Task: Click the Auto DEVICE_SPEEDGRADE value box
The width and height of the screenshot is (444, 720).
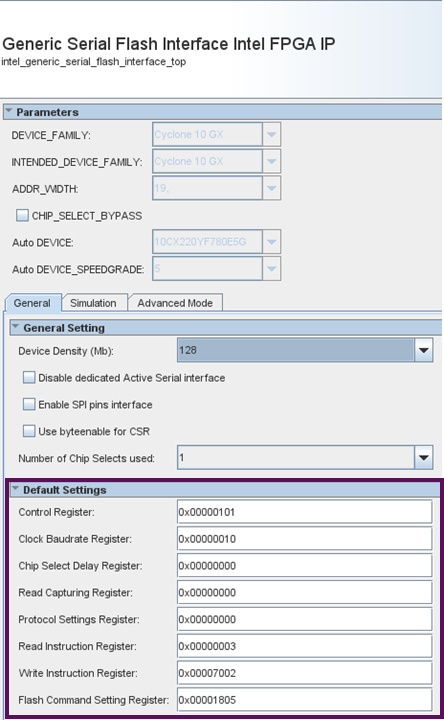Action: point(208,269)
